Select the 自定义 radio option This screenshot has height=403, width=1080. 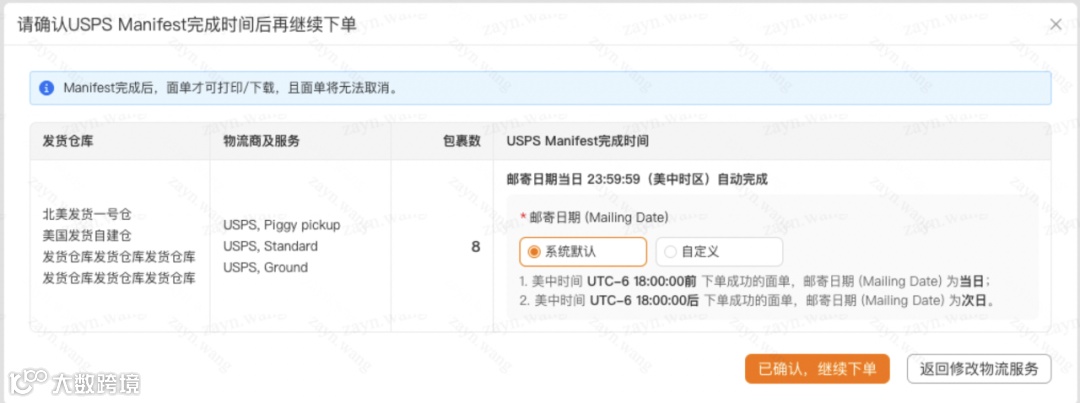click(719, 252)
